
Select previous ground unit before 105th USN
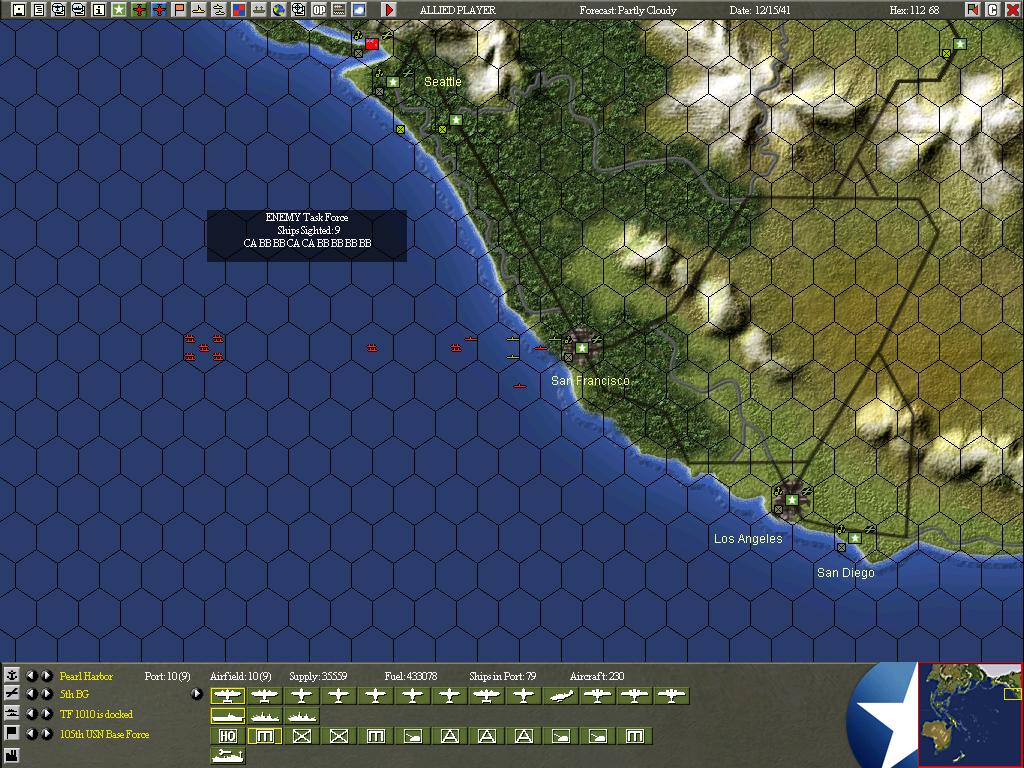31,733
